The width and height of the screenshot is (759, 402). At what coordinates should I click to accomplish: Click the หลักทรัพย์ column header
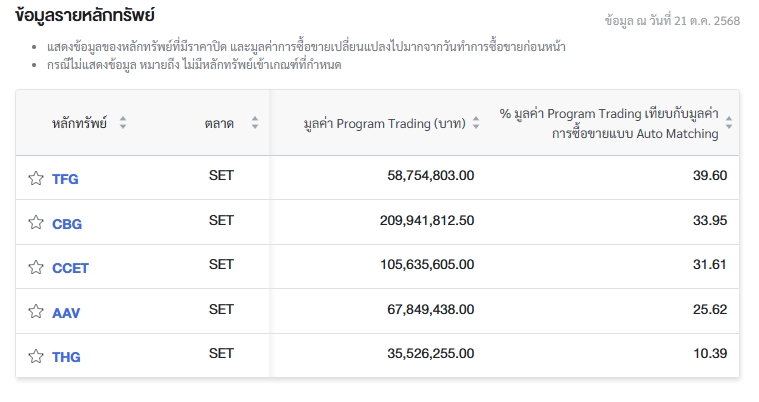(79, 124)
